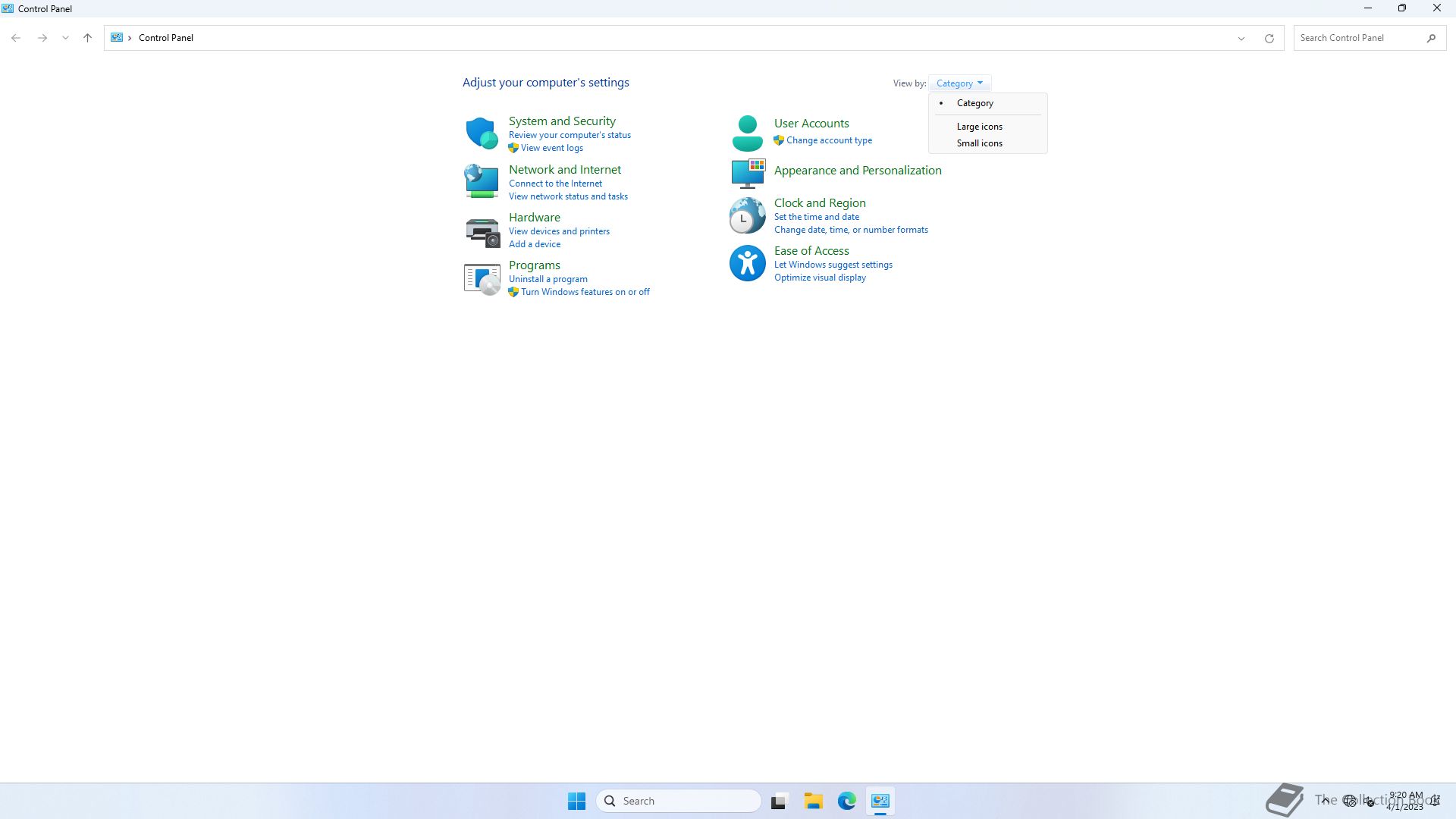Toggle the View by Category dropdown
This screenshot has height=819, width=1456.
[959, 83]
